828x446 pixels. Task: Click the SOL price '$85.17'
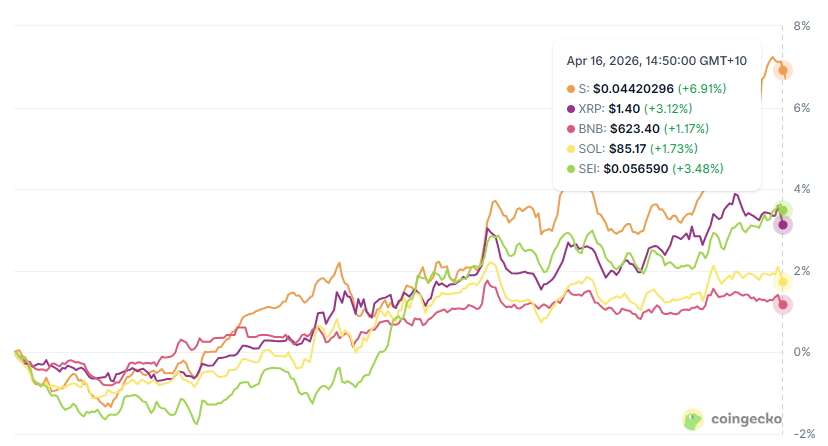627,149
